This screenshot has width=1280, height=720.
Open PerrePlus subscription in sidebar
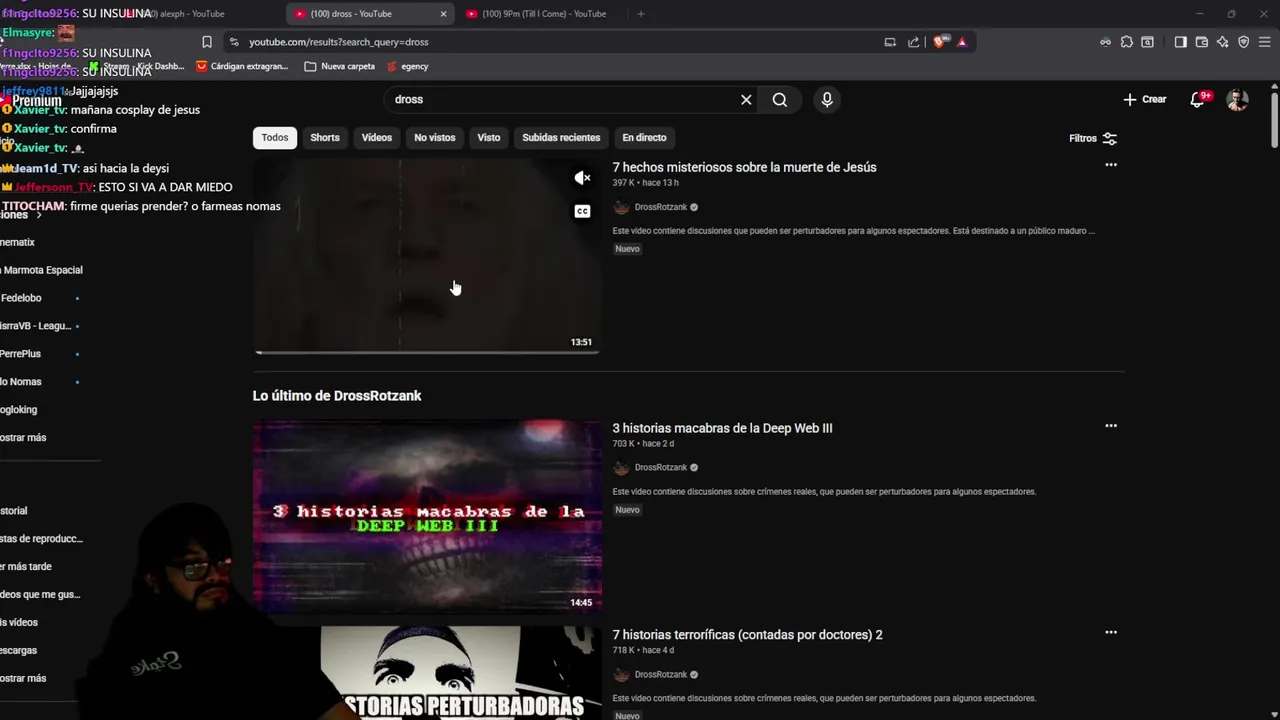tap(21, 354)
